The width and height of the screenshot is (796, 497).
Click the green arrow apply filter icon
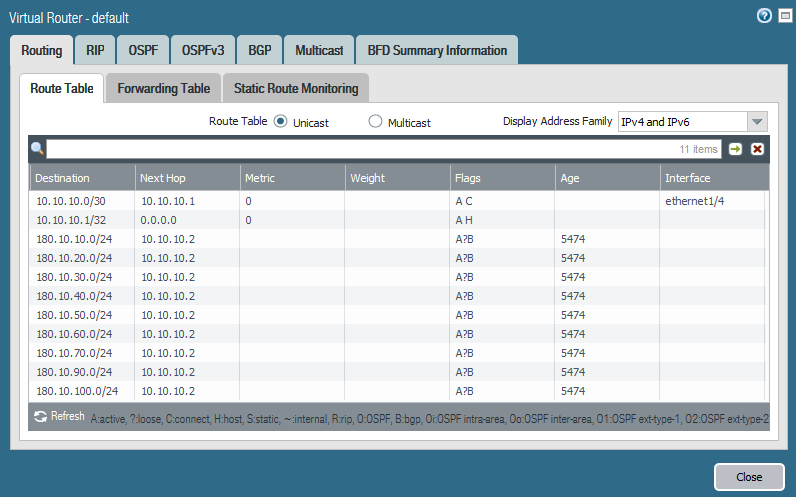click(736, 149)
